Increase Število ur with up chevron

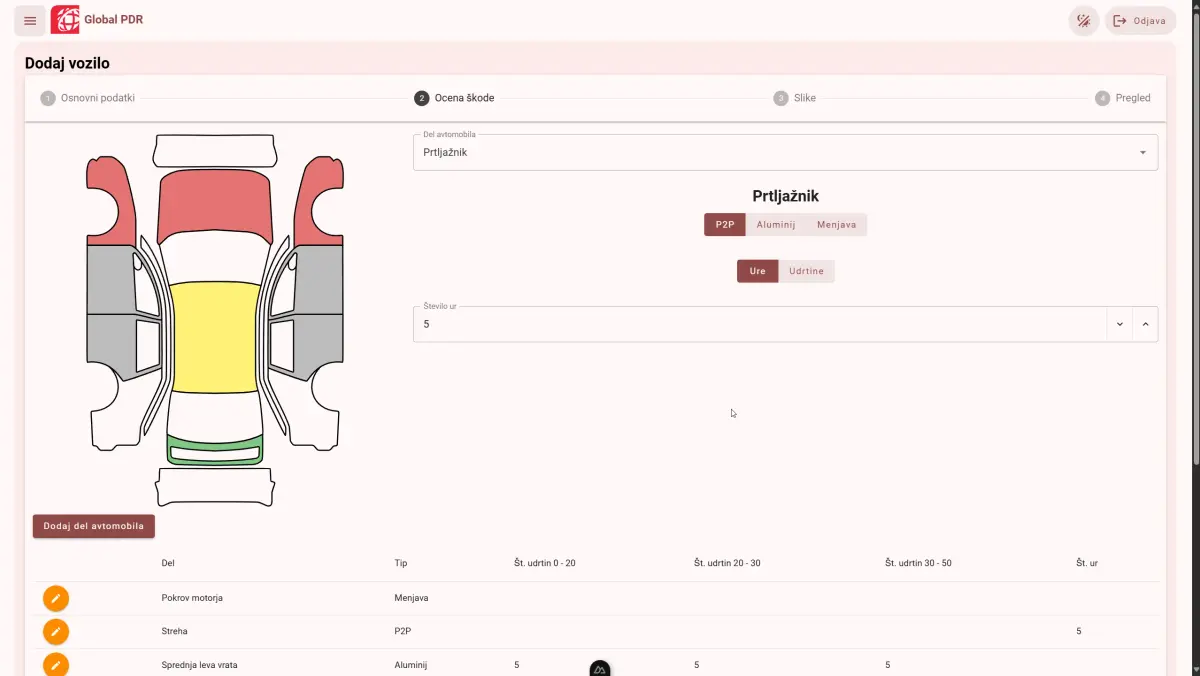1145,324
